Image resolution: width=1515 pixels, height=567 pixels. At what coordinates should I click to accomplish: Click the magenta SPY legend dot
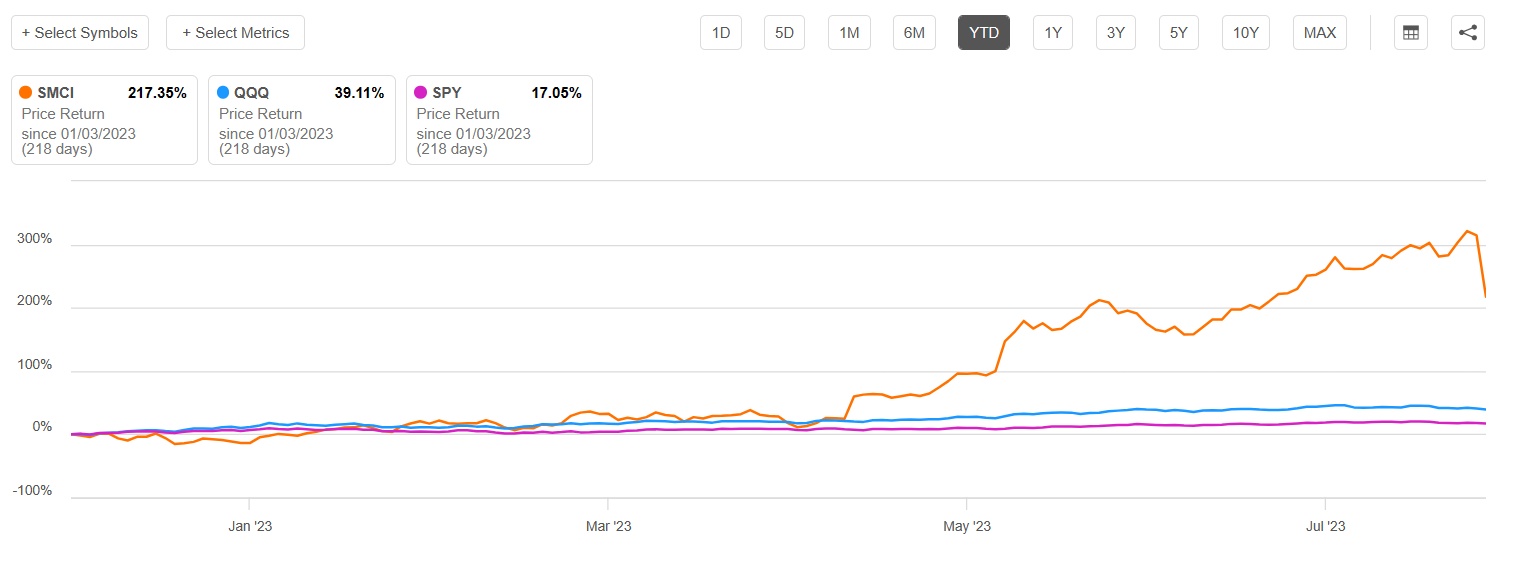click(420, 93)
